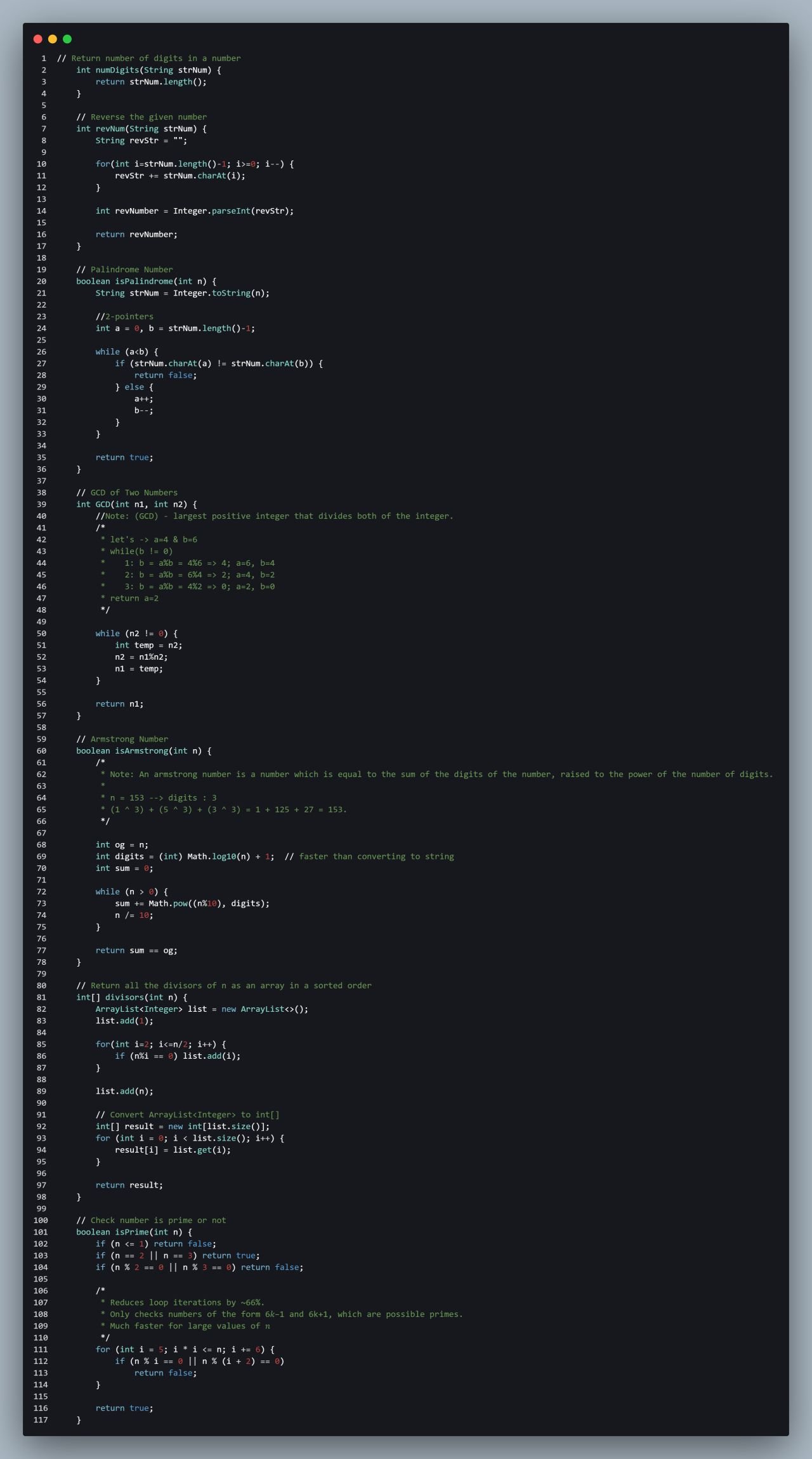The image size is (812, 1459).
Task: Click the divisors method name on line 81
Action: tap(125, 997)
